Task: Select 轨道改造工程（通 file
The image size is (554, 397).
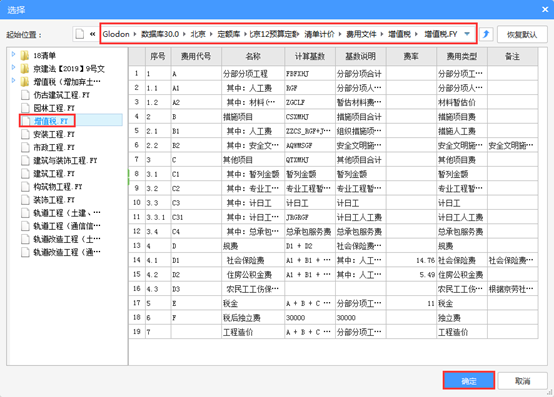Action: [67, 252]
